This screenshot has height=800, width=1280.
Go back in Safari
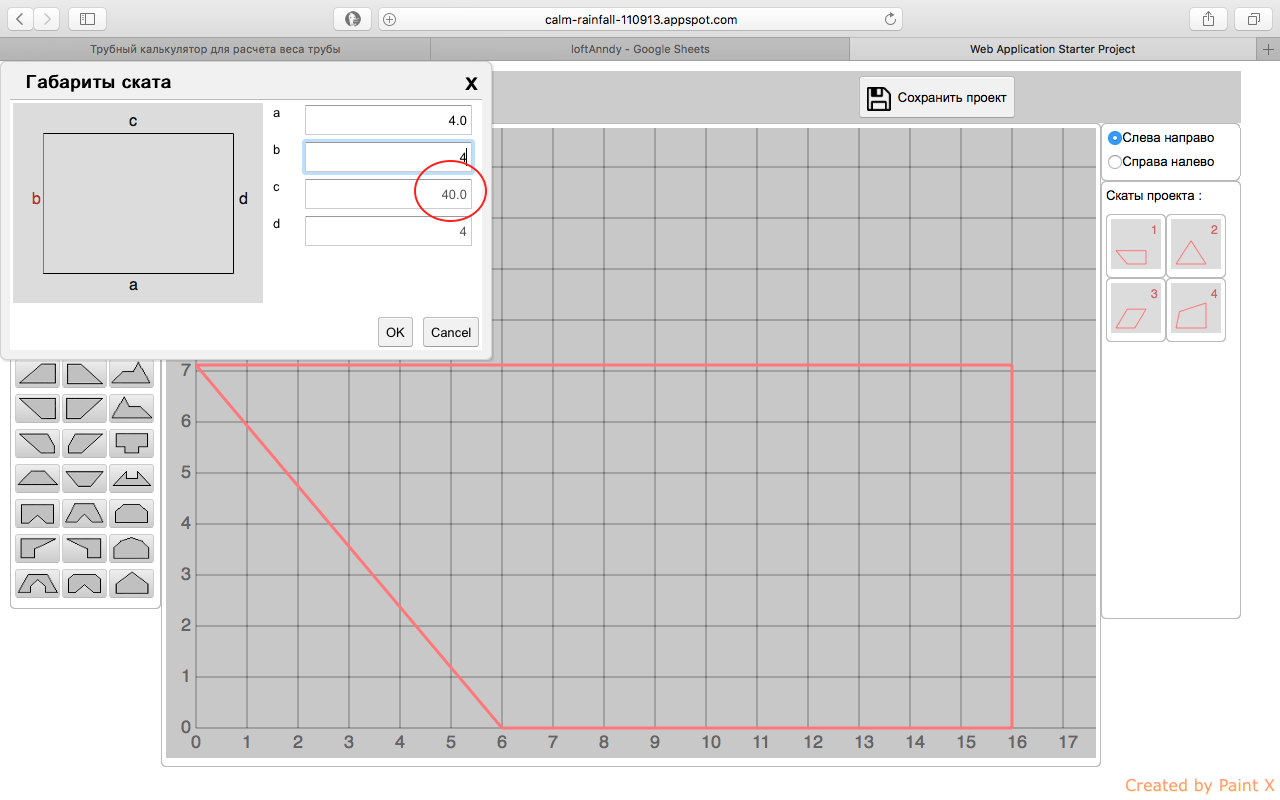click(x=20, y=18)
